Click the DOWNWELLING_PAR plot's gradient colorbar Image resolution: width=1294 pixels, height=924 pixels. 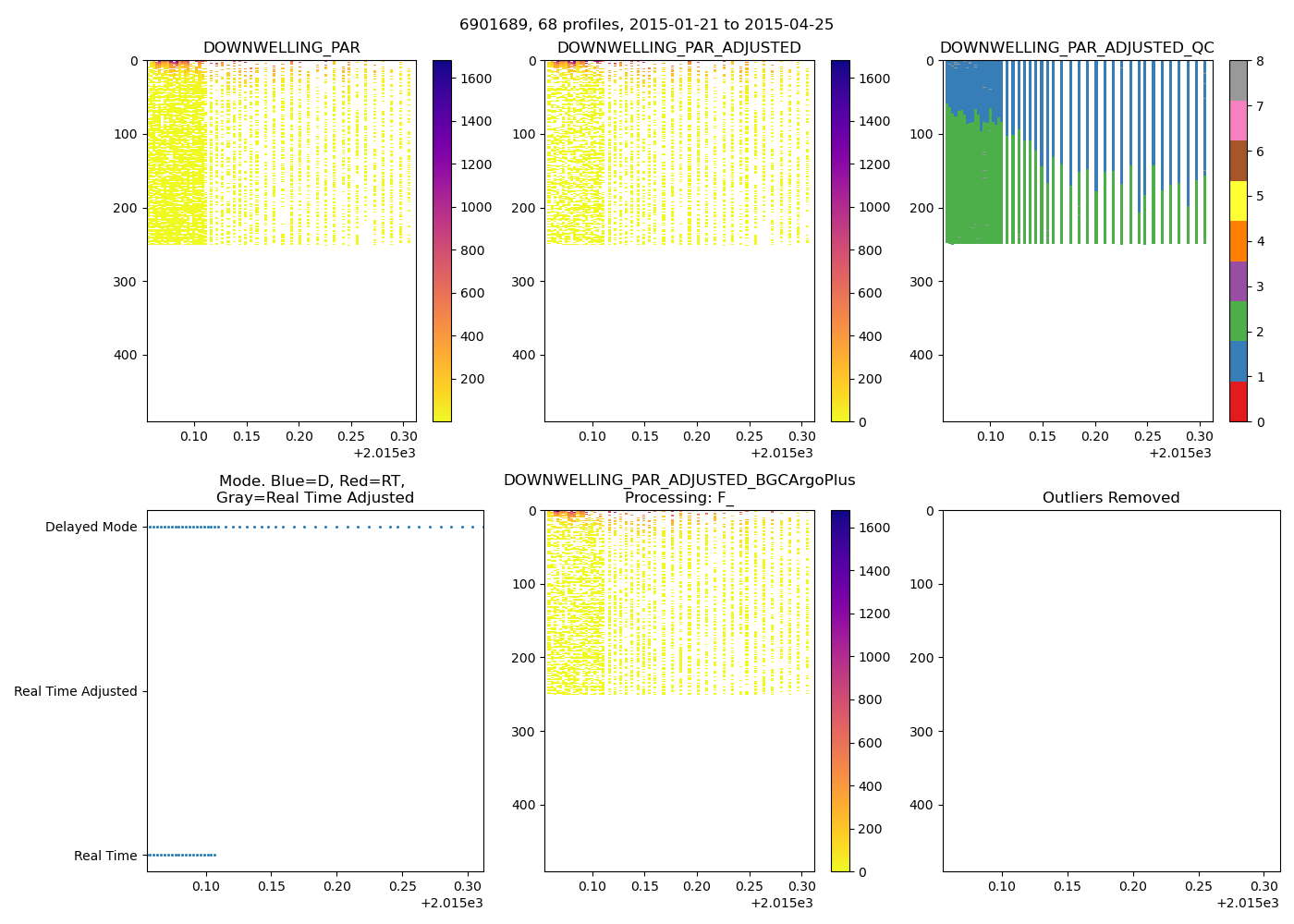[442, 240]
